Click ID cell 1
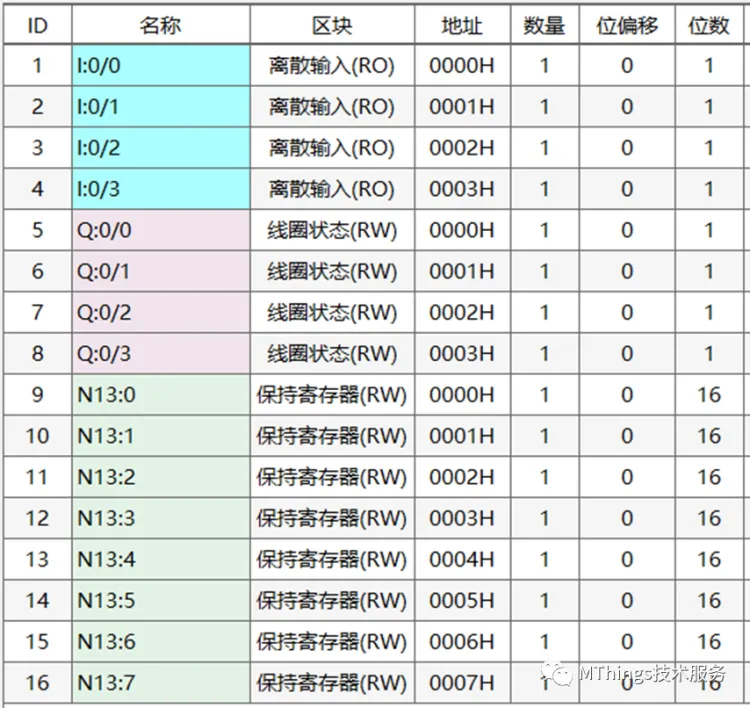 [38, 66]
